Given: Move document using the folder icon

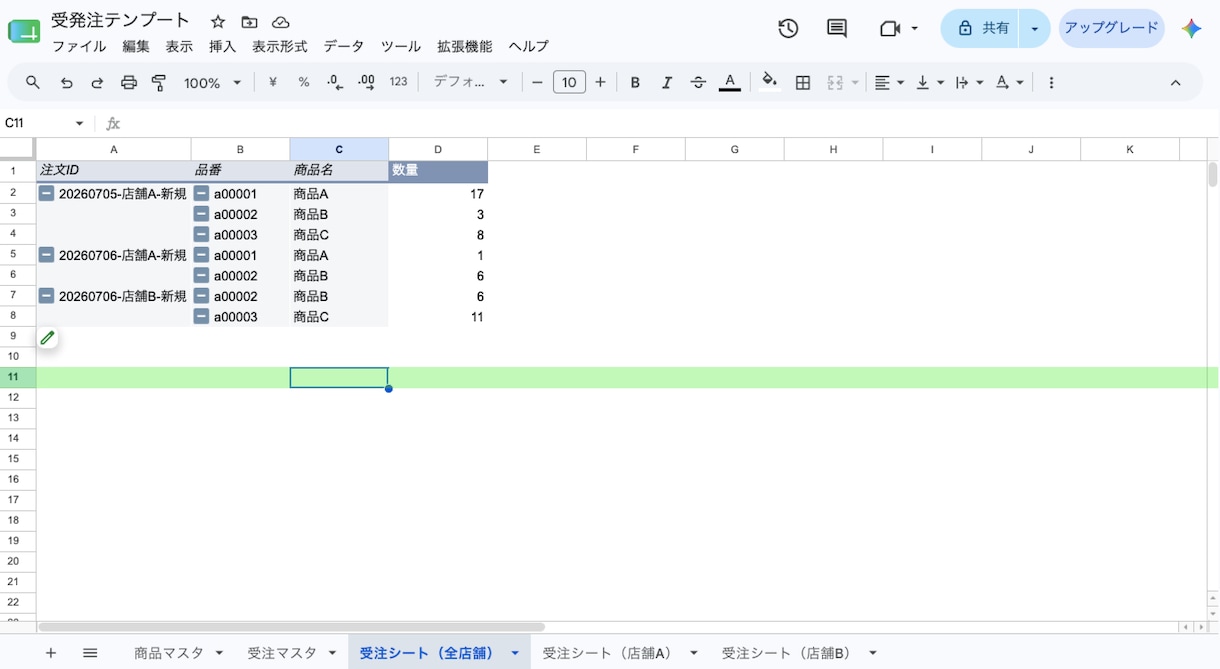Looking at the screenshot, I should click(249, 22).
